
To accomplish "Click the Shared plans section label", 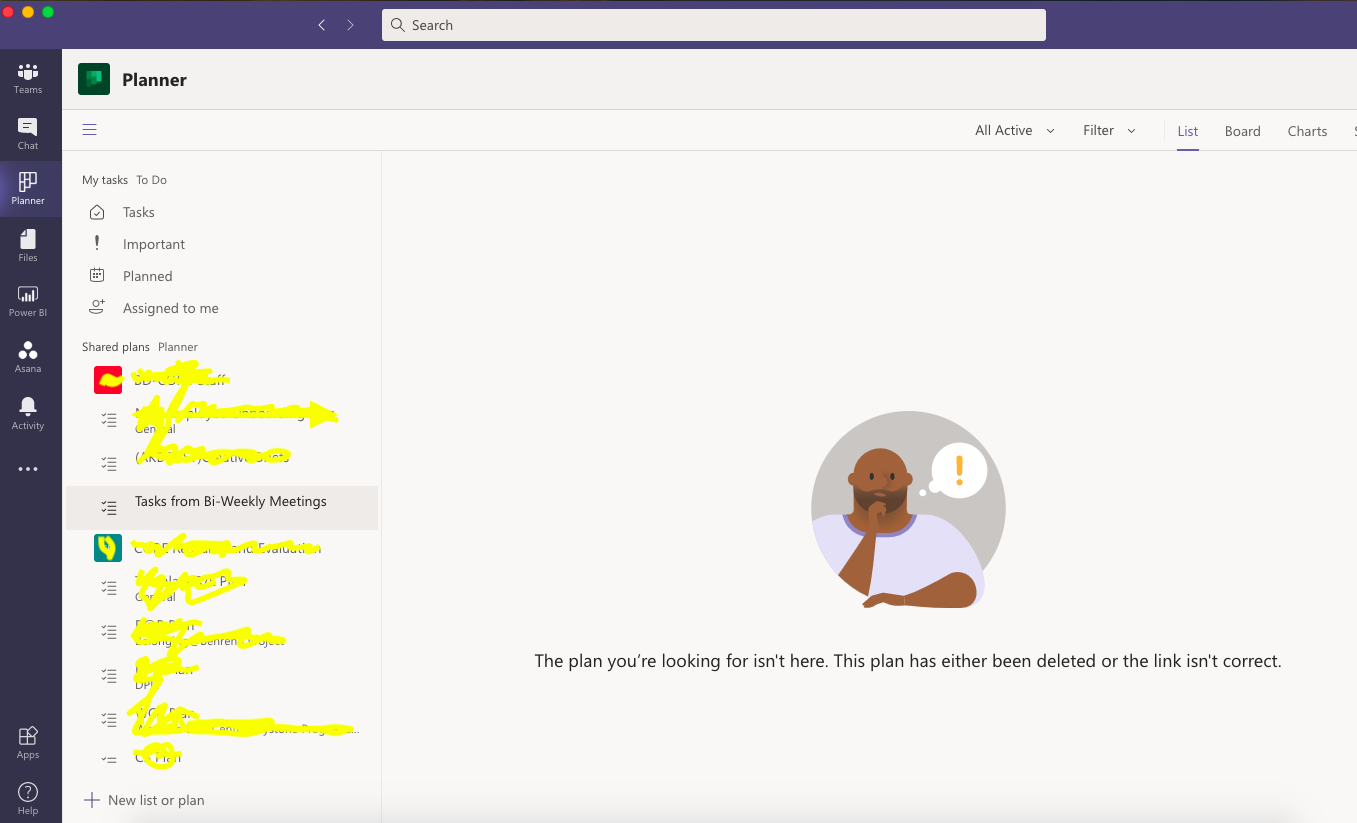I will coord(115,347).
